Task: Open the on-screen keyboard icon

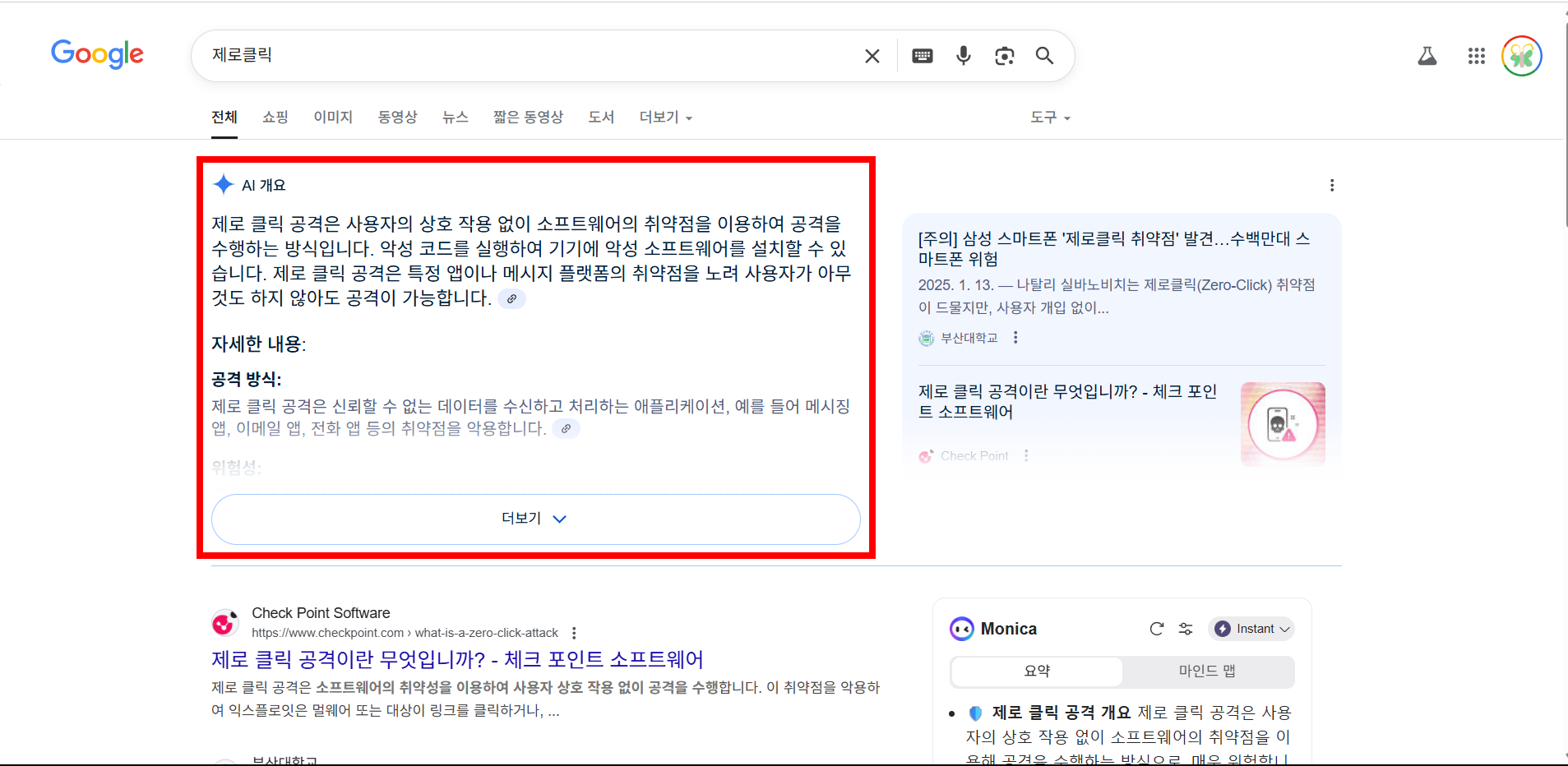Action: tap(923, 55)
